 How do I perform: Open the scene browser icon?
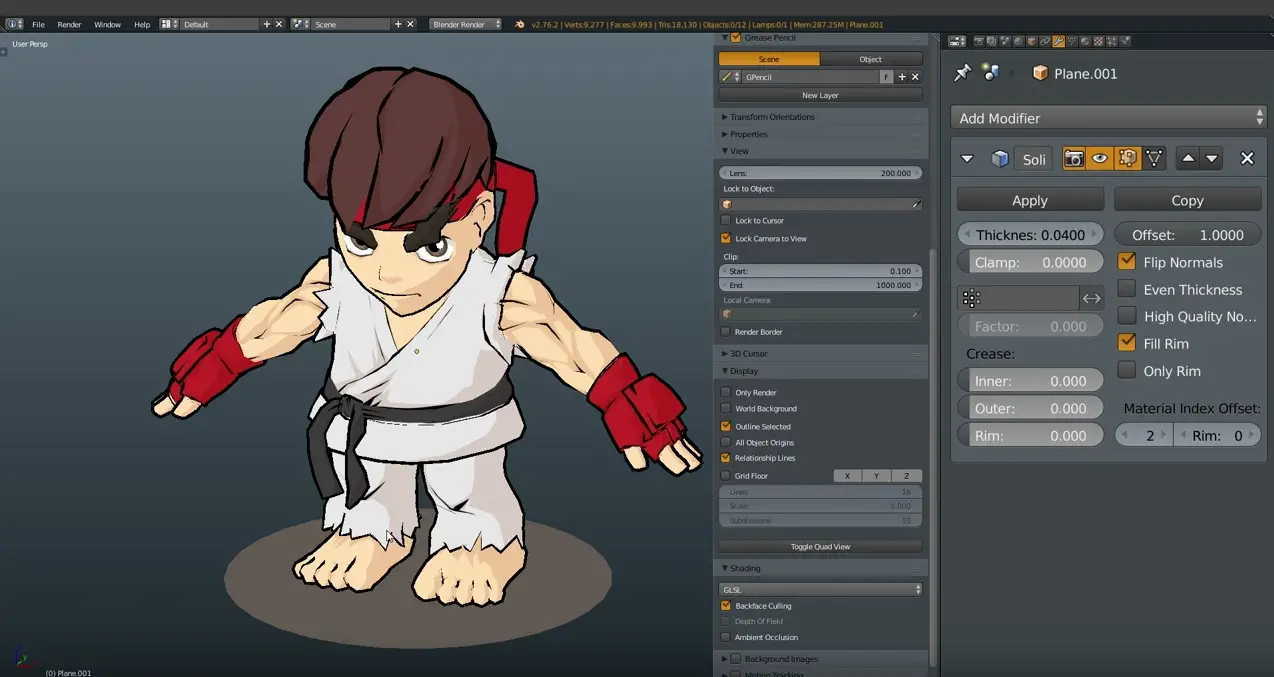click(299, 24)
